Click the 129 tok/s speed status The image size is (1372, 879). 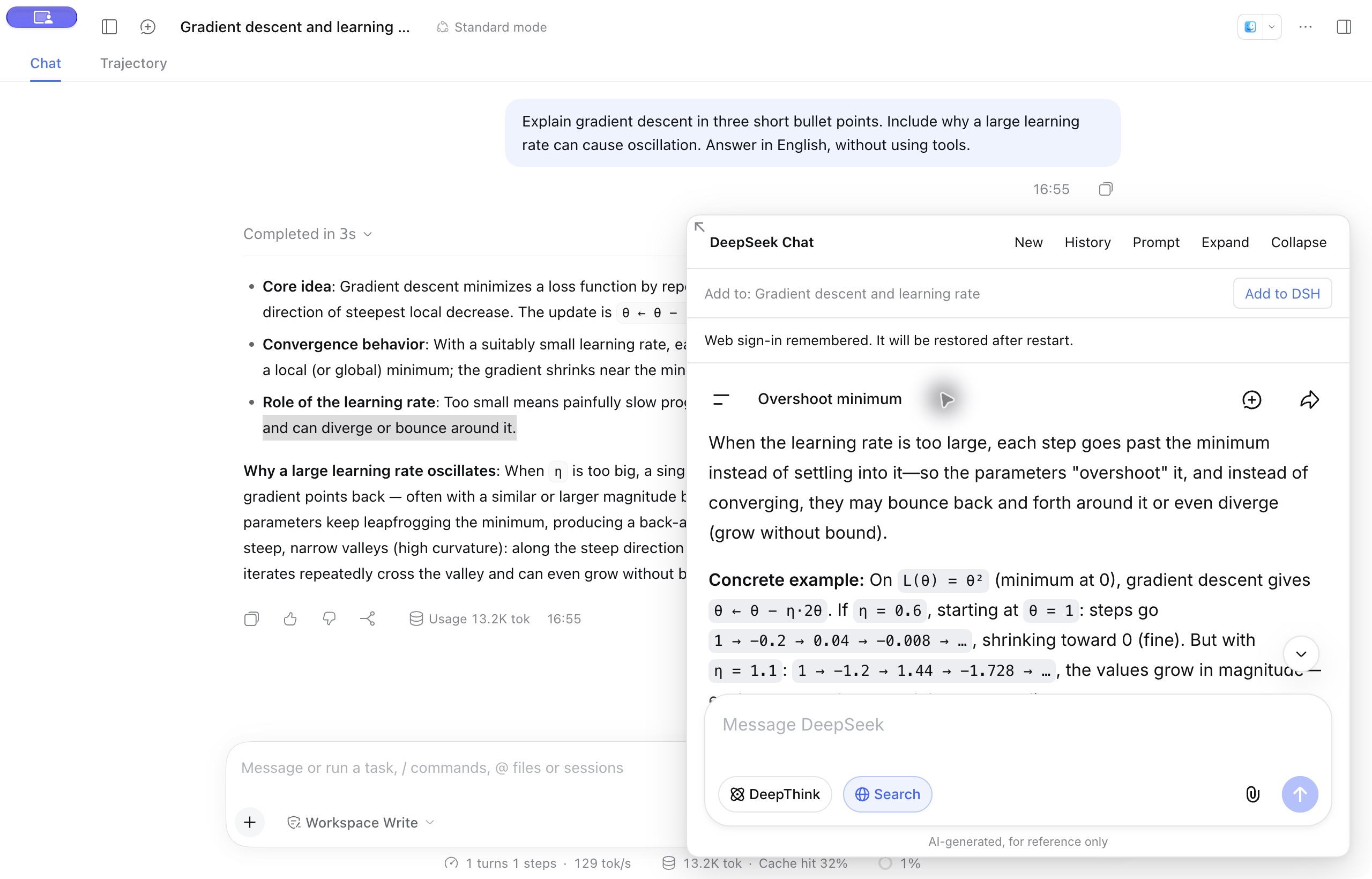pyautogui.click(x=602, y=863)
